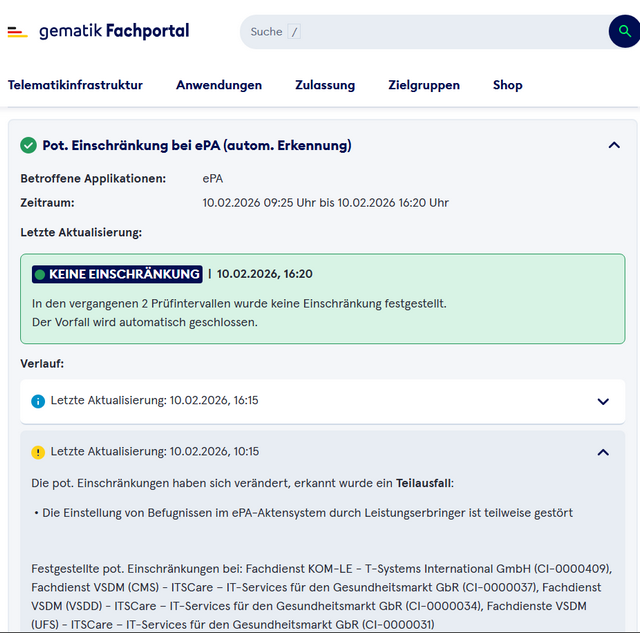This screenshot has height=633, width=640.
Task: Open the Anwendungen menu
Action: [x=219, y=85]
